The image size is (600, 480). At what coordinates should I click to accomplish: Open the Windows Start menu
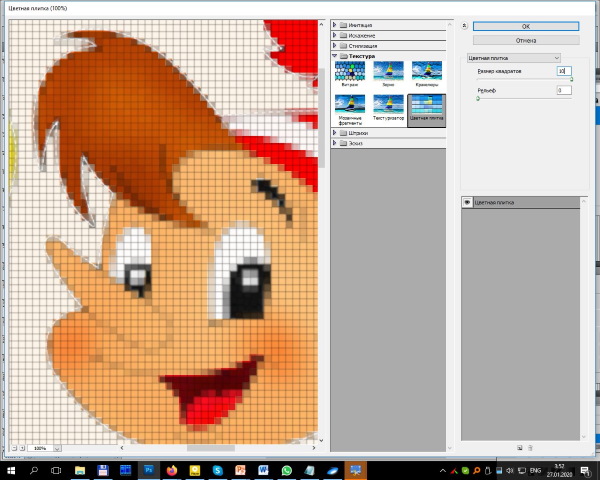tap(11, 470)
